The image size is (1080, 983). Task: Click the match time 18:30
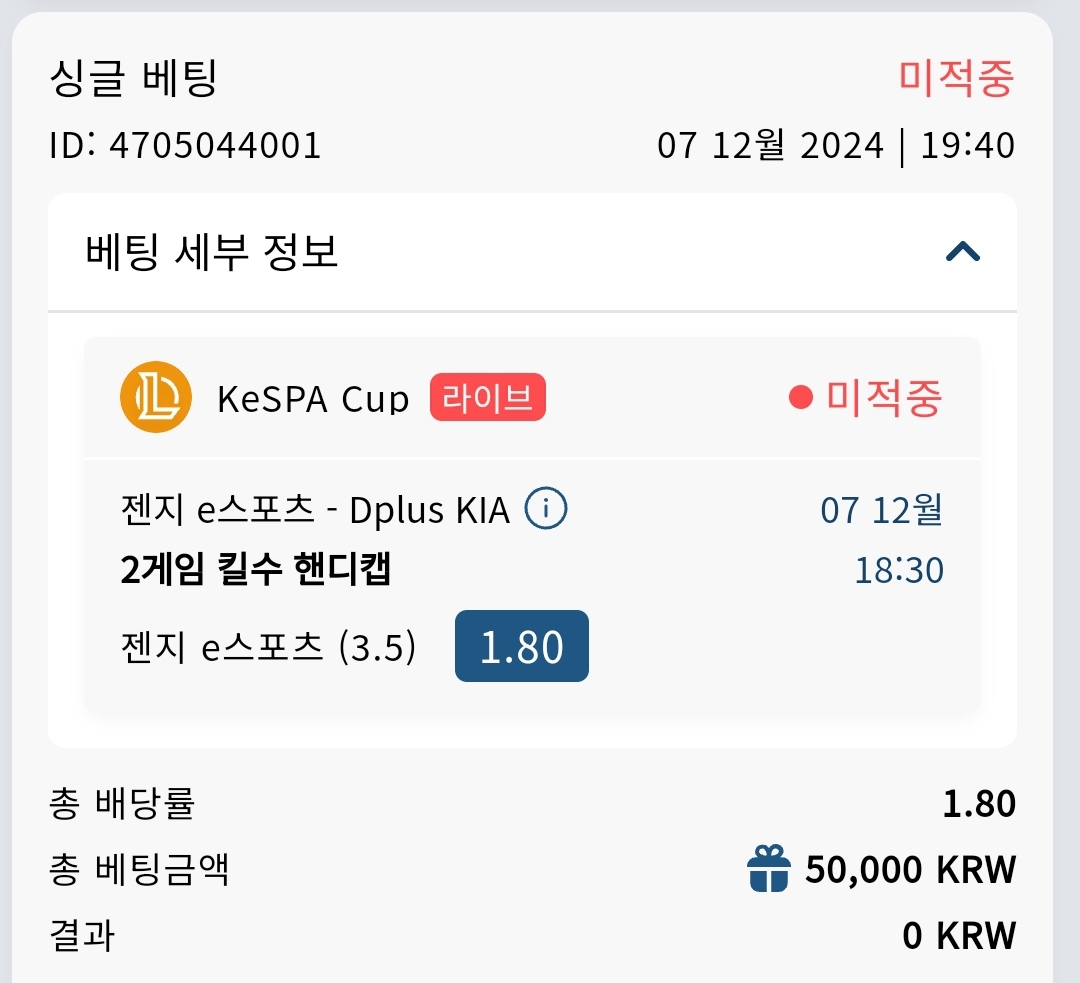pos(899,570)
